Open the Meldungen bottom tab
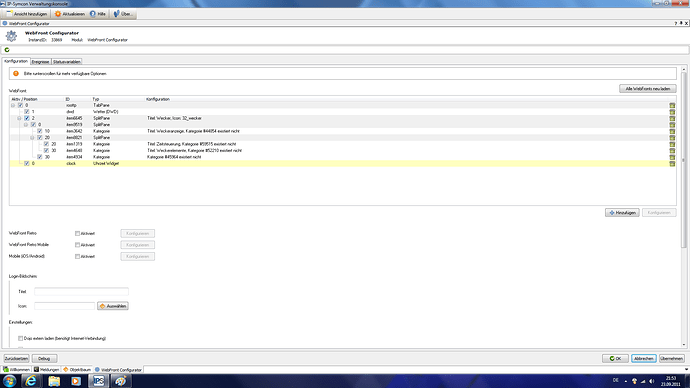The height and width of the screenshot is (388, 690). (x=47, y=370)
